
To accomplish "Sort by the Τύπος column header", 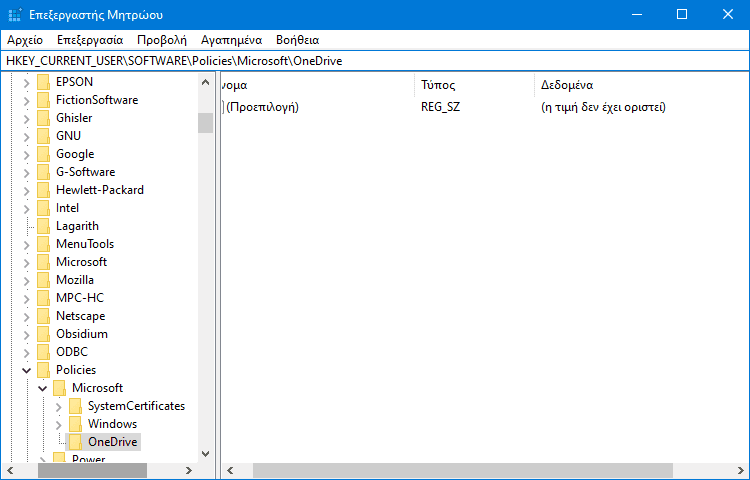I will click(x=474, y=85).
